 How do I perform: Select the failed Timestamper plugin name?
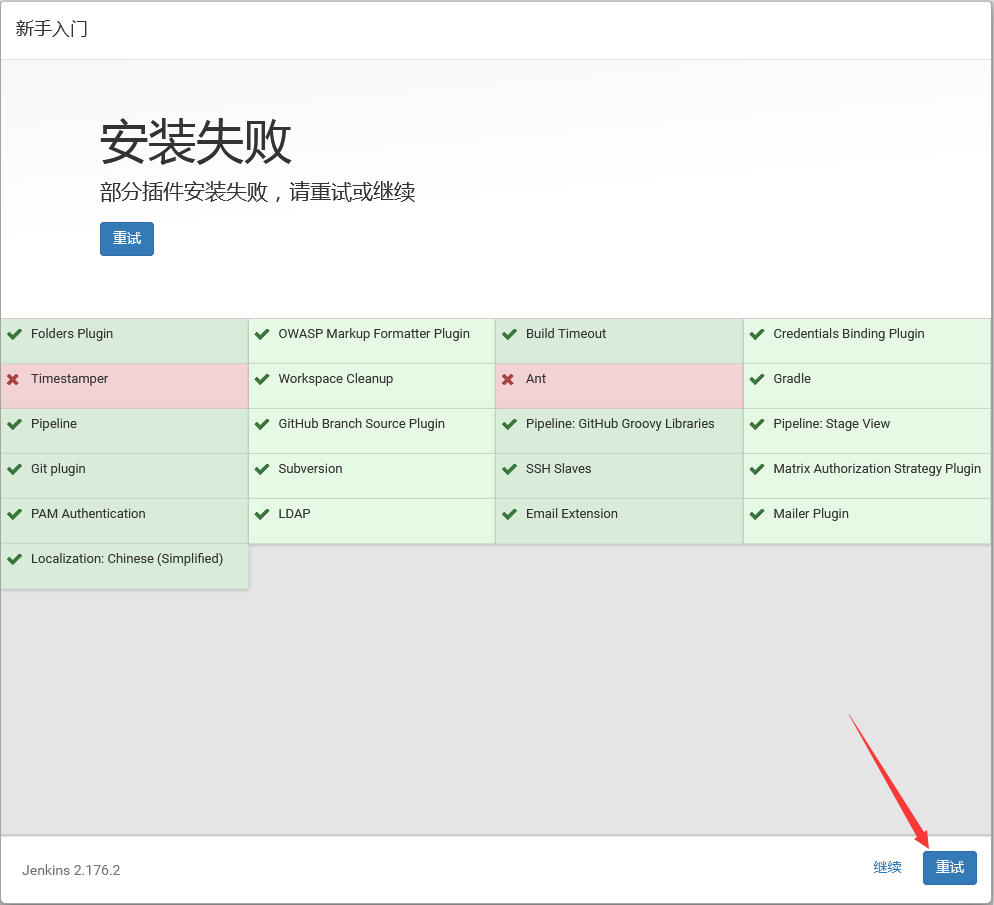[x=70, y=379]
